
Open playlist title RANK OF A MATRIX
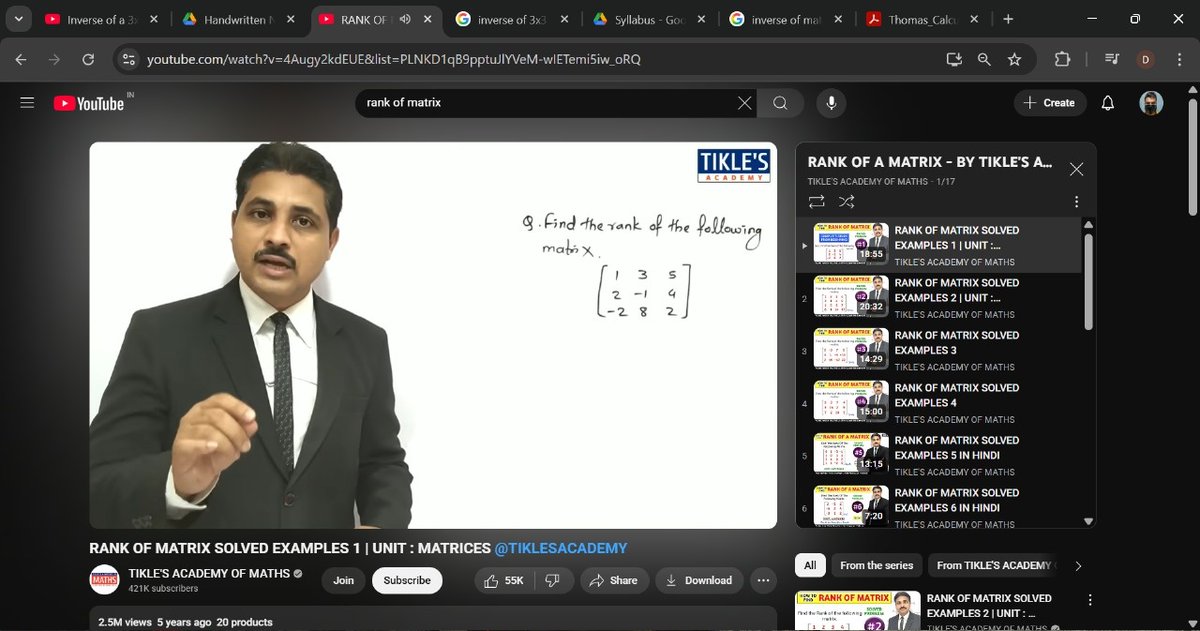pos(929,162)
